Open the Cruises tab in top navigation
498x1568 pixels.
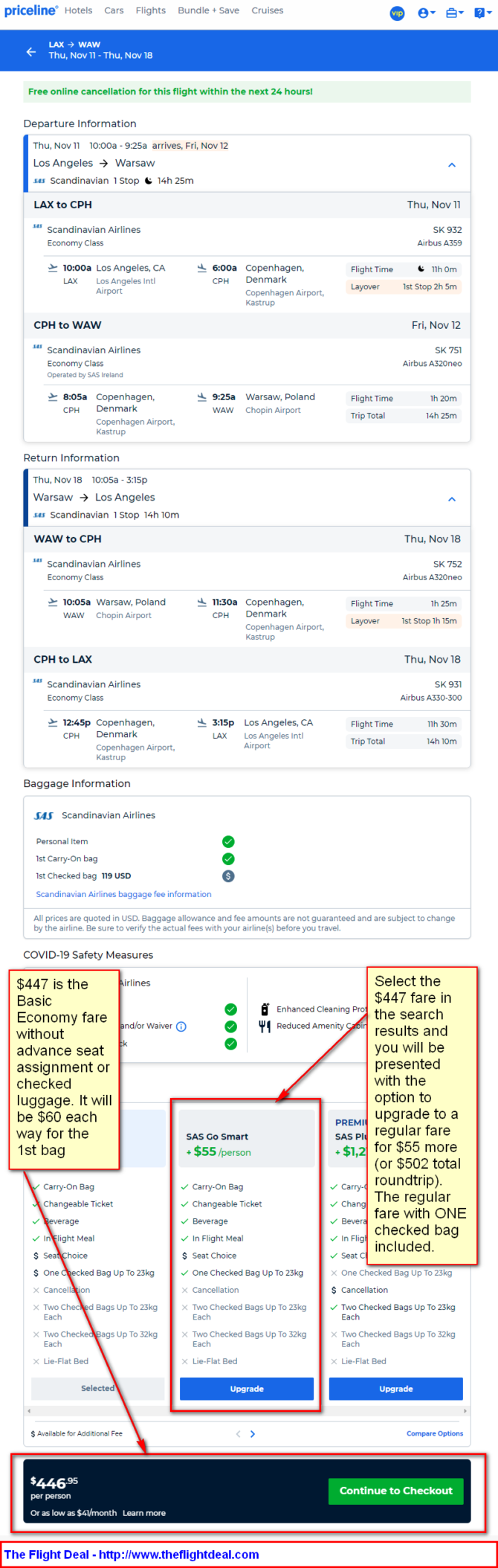click(268, 10)
